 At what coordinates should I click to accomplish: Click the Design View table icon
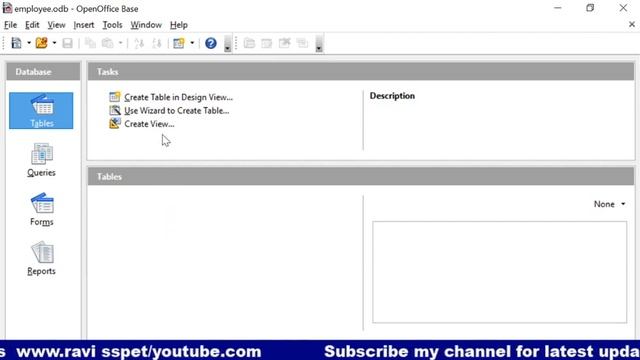coord(115,97)
